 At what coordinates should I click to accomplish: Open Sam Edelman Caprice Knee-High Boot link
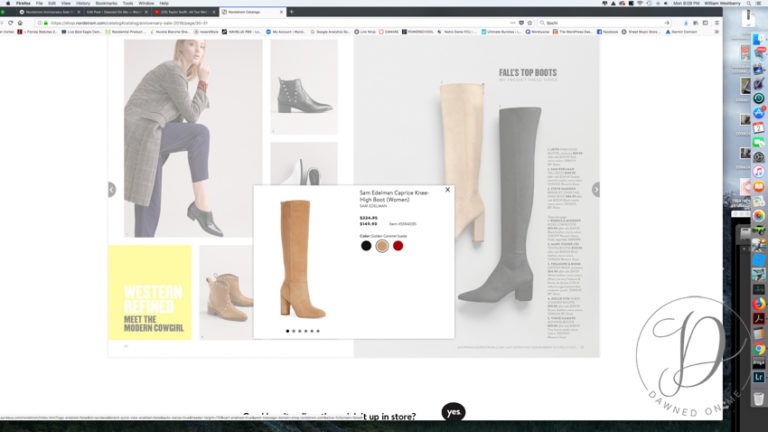pos(394,196)
